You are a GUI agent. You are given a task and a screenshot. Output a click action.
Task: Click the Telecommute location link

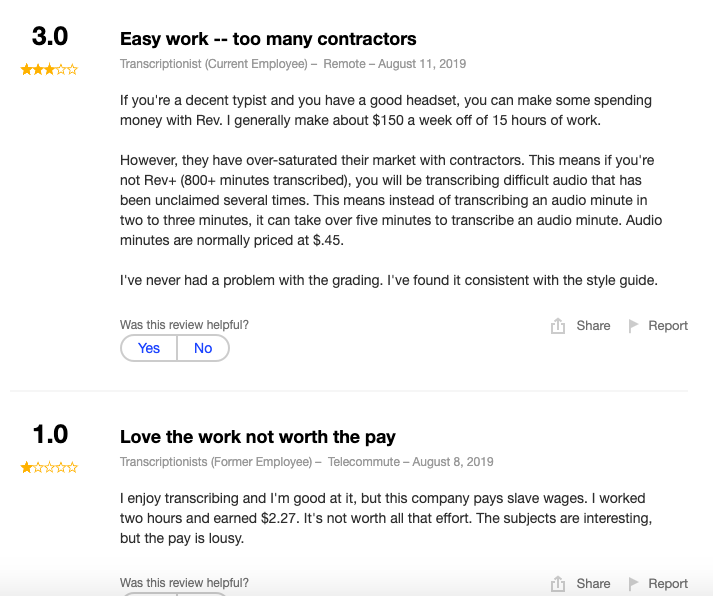click(364, 462)
